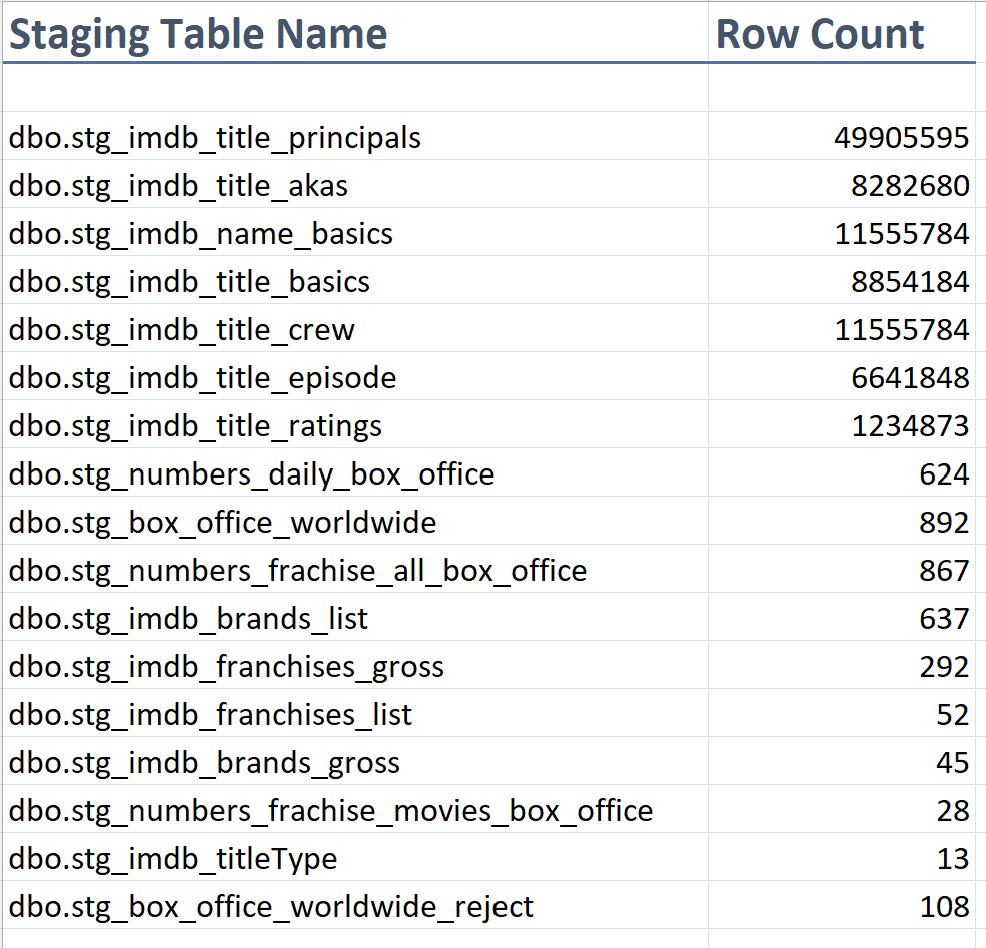
Task: Select the 11555784 count for name_basics row
Action: tap(842, 232)
